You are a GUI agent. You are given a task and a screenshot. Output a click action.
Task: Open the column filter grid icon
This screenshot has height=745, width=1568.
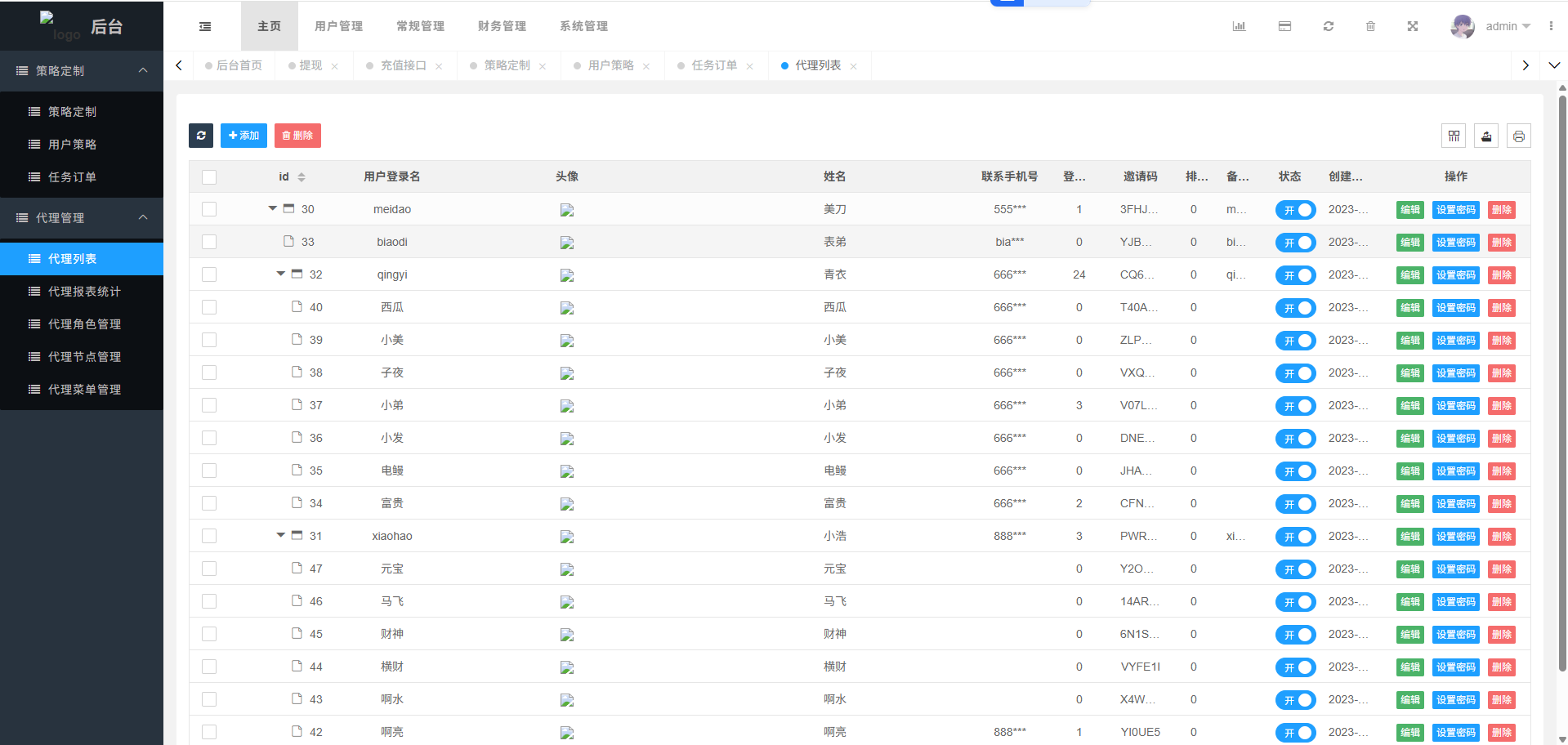click(x=1454, y=136)
